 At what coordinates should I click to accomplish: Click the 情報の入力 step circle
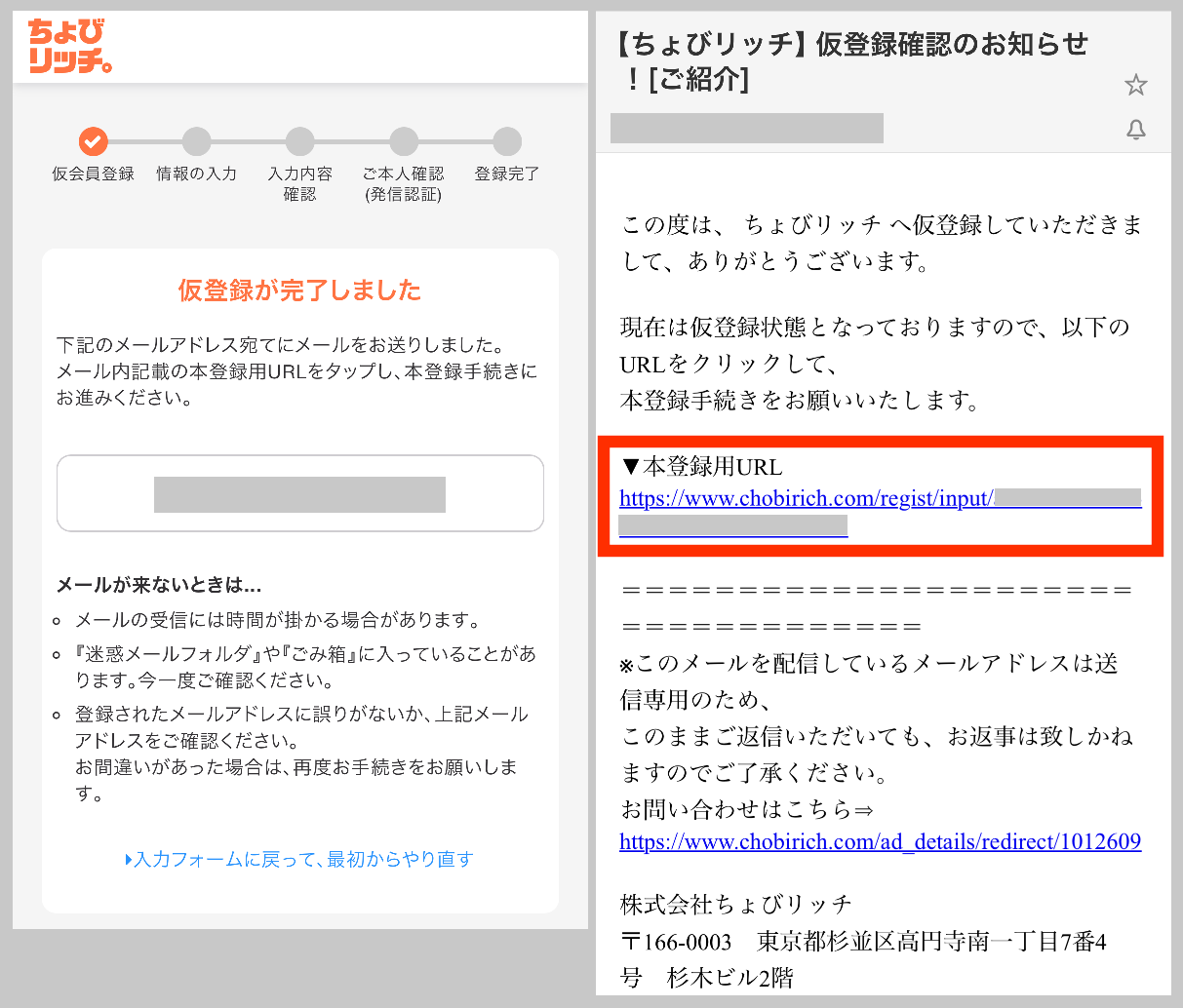196,142
